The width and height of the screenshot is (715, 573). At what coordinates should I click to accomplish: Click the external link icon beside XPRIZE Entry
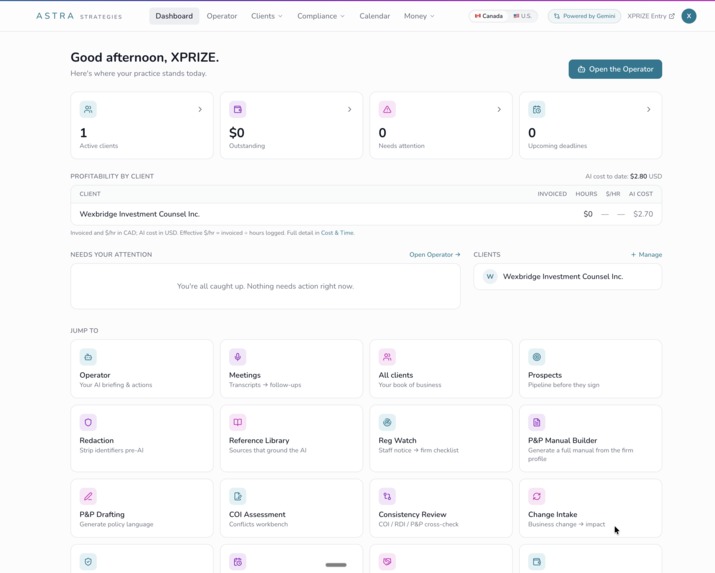pos(671,16)
